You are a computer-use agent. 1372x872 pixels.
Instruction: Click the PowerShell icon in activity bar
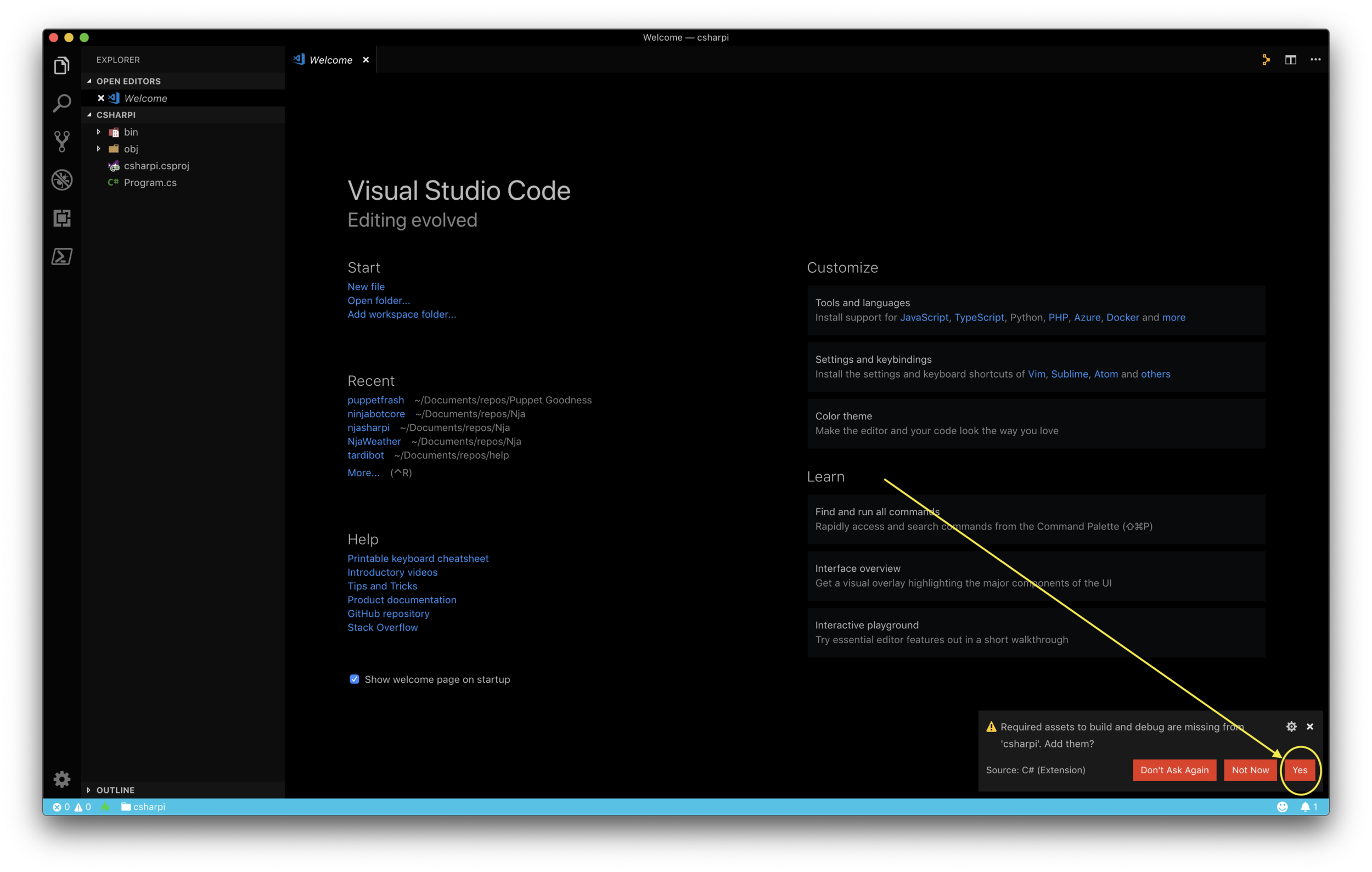coord(61,256)
